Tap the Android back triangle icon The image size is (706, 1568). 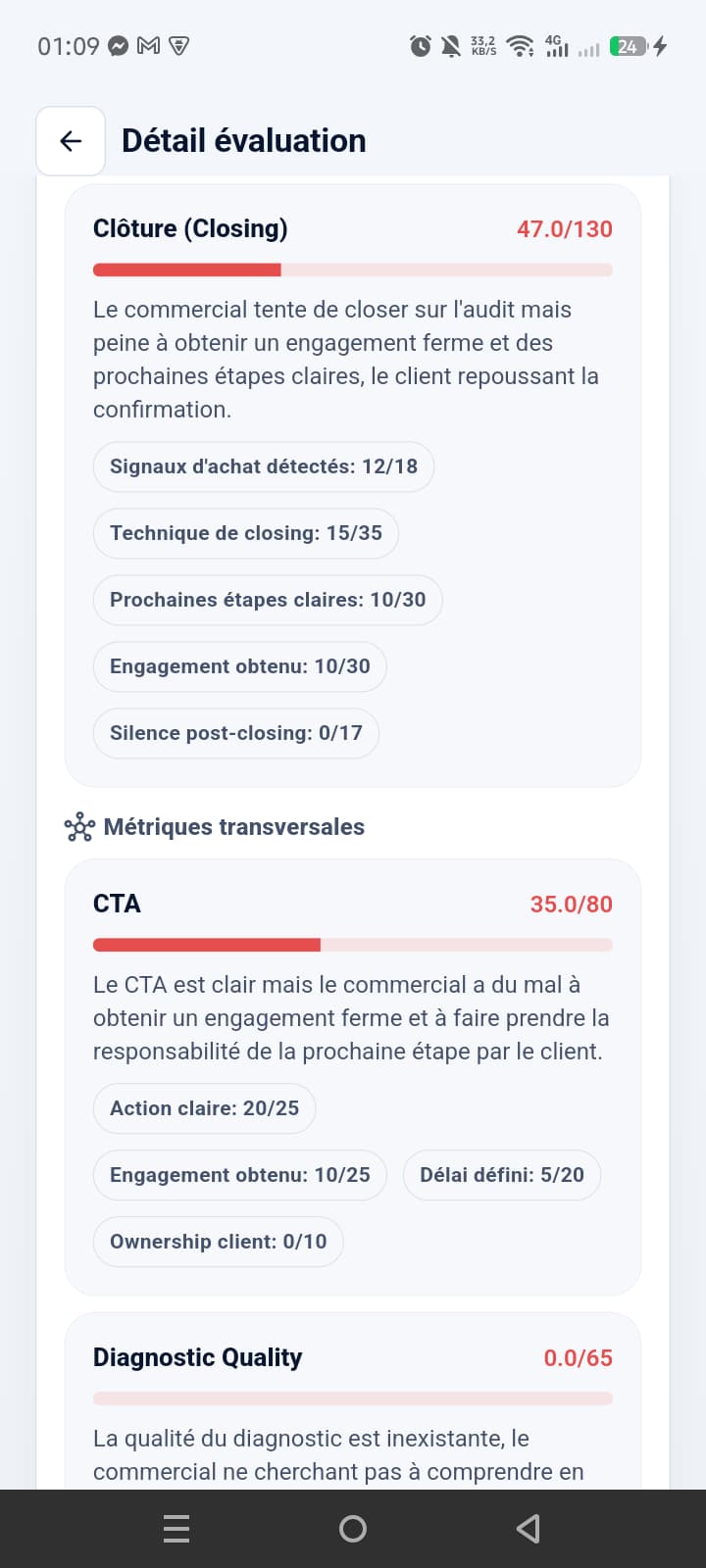point(529,1529)
